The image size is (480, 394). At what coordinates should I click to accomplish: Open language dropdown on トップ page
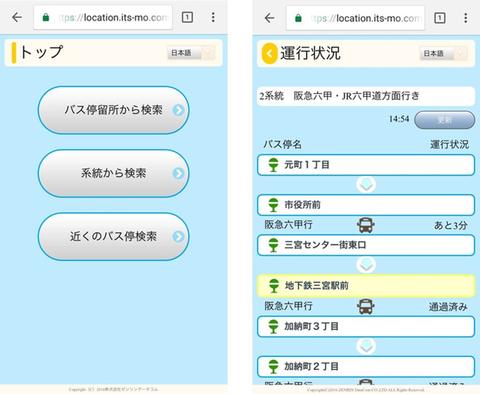point(191,53)
